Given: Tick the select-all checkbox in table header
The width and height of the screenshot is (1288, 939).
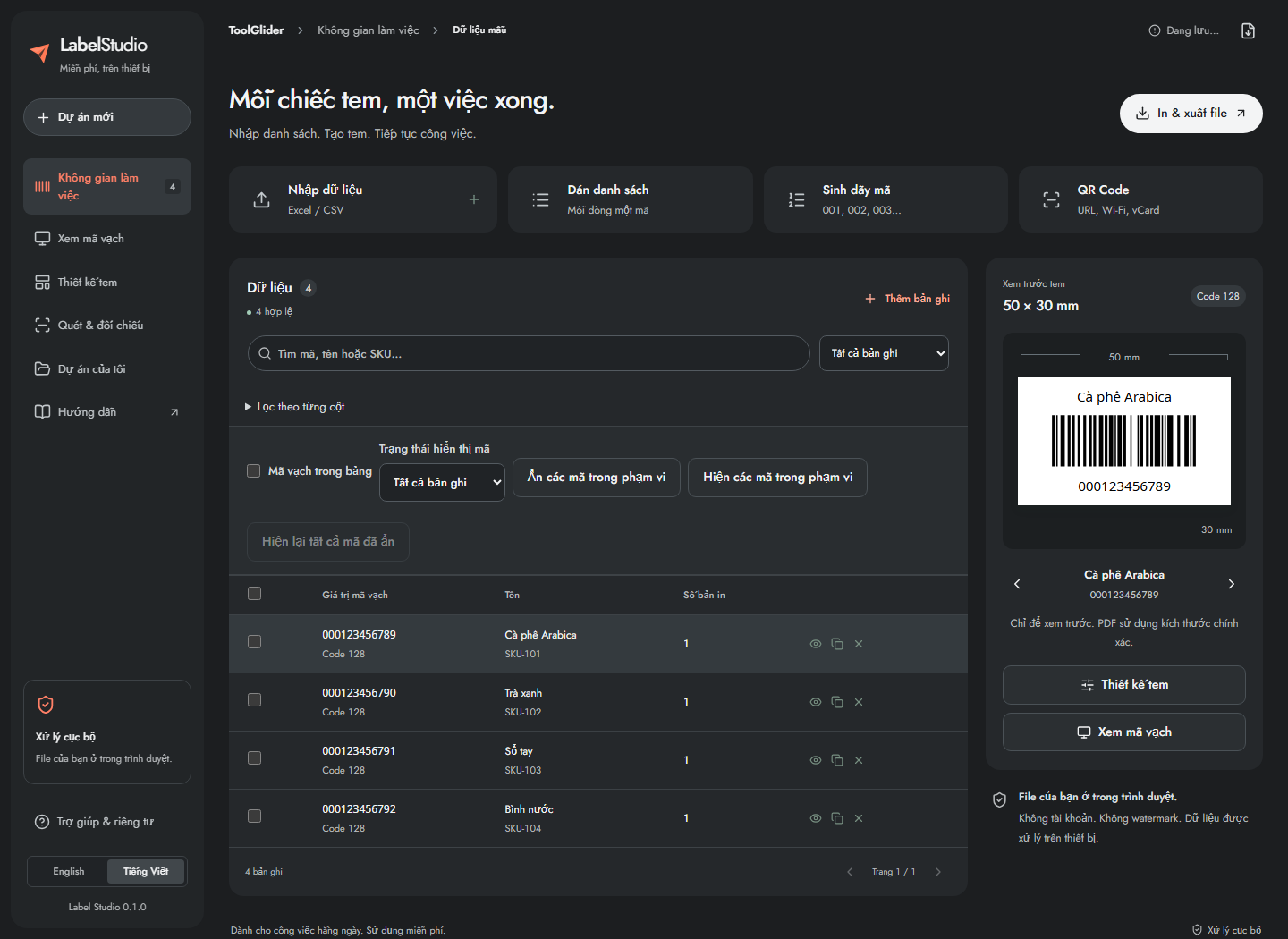Looking at the screenshot, I should (255, 594).
